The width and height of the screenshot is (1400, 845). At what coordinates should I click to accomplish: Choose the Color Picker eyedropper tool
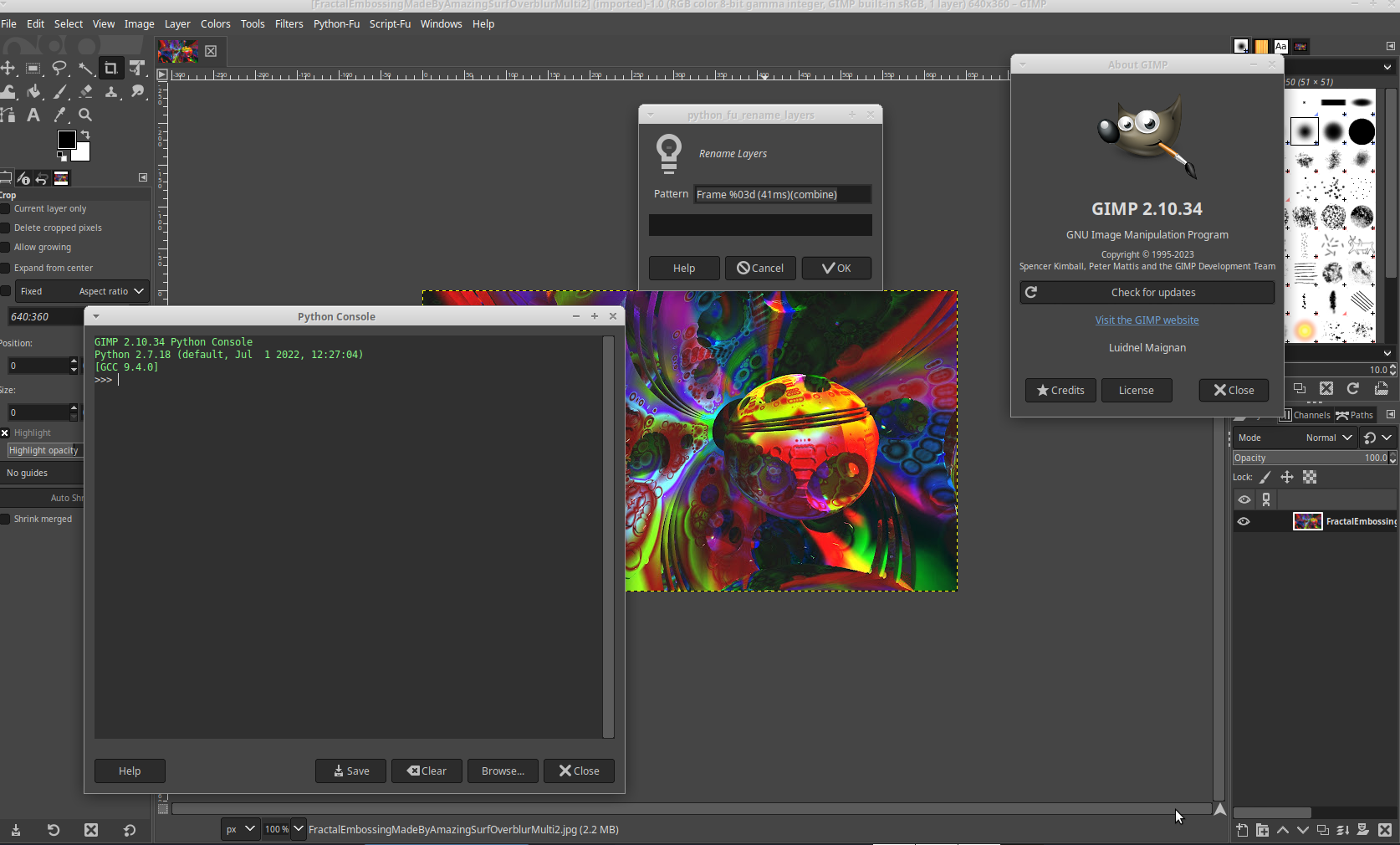tap(59, 115)
